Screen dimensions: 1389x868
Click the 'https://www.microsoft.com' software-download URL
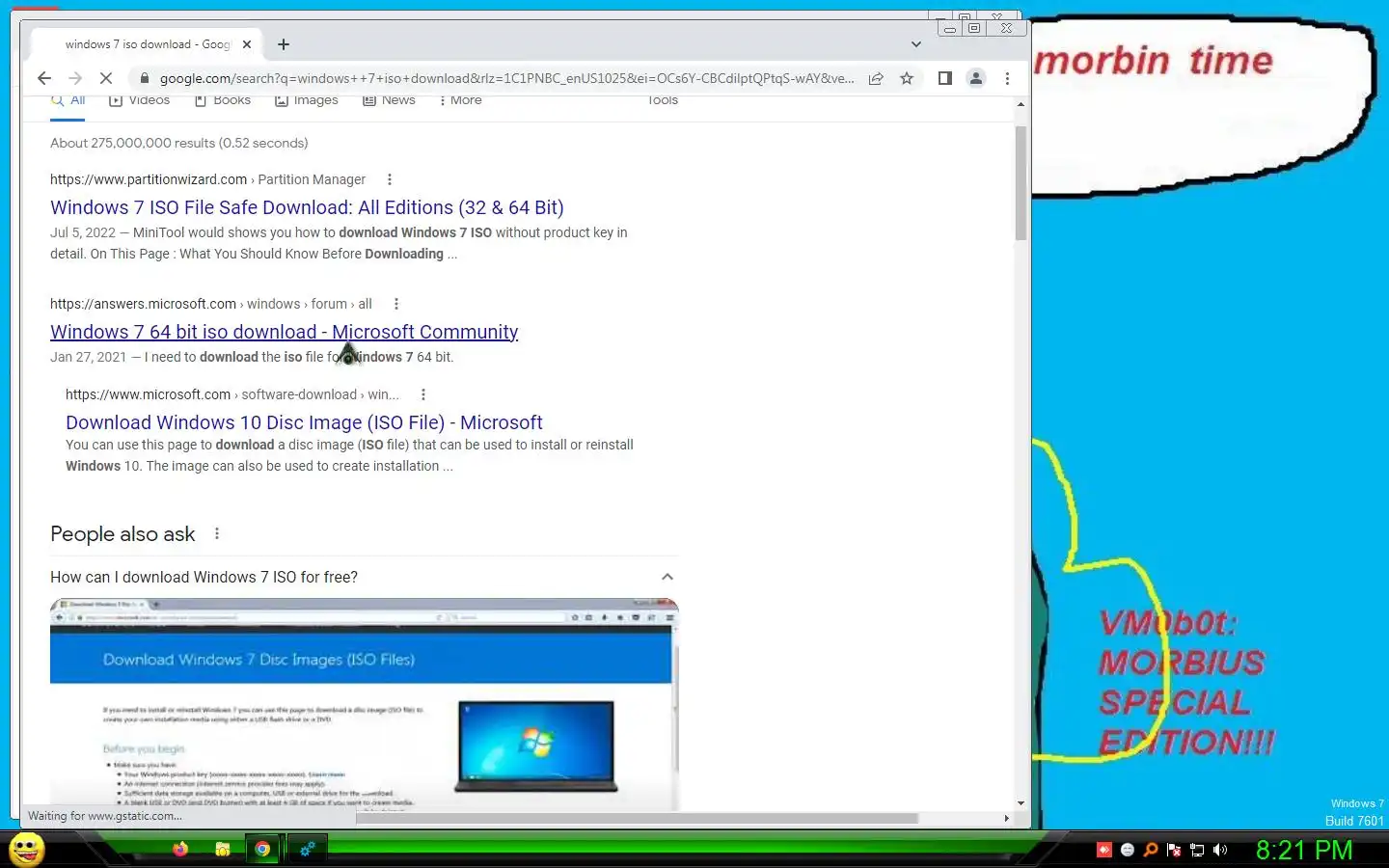(148, 394)
